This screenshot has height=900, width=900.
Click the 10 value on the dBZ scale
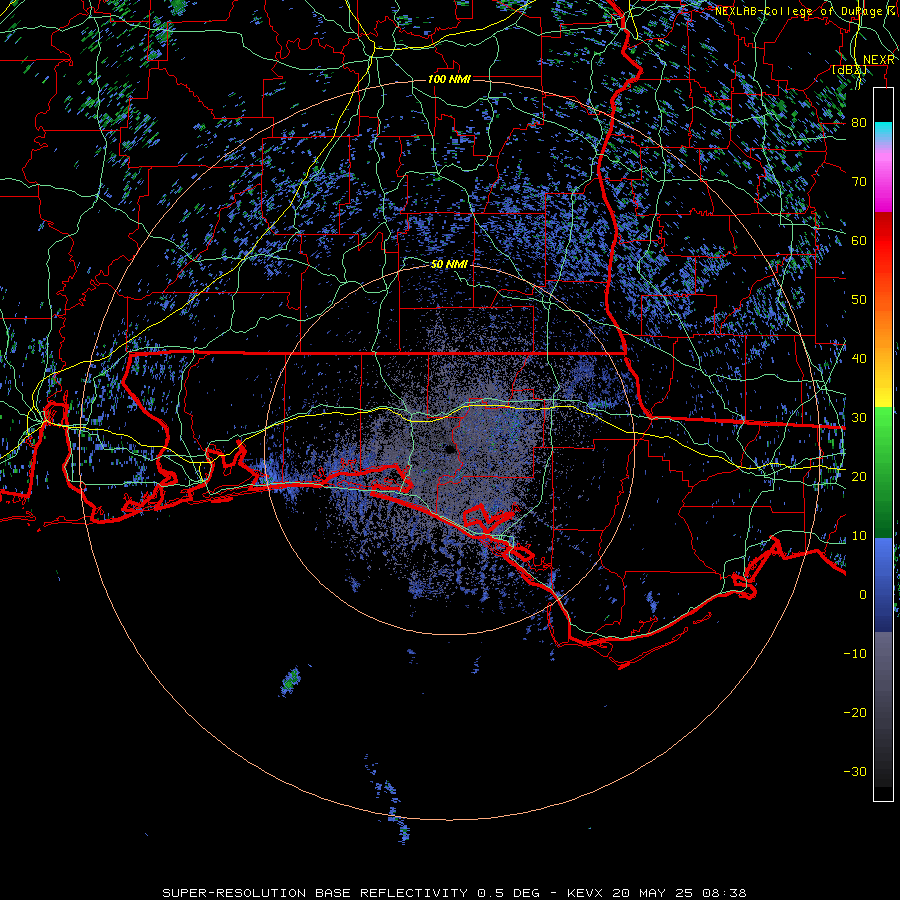tap(859, 536)
